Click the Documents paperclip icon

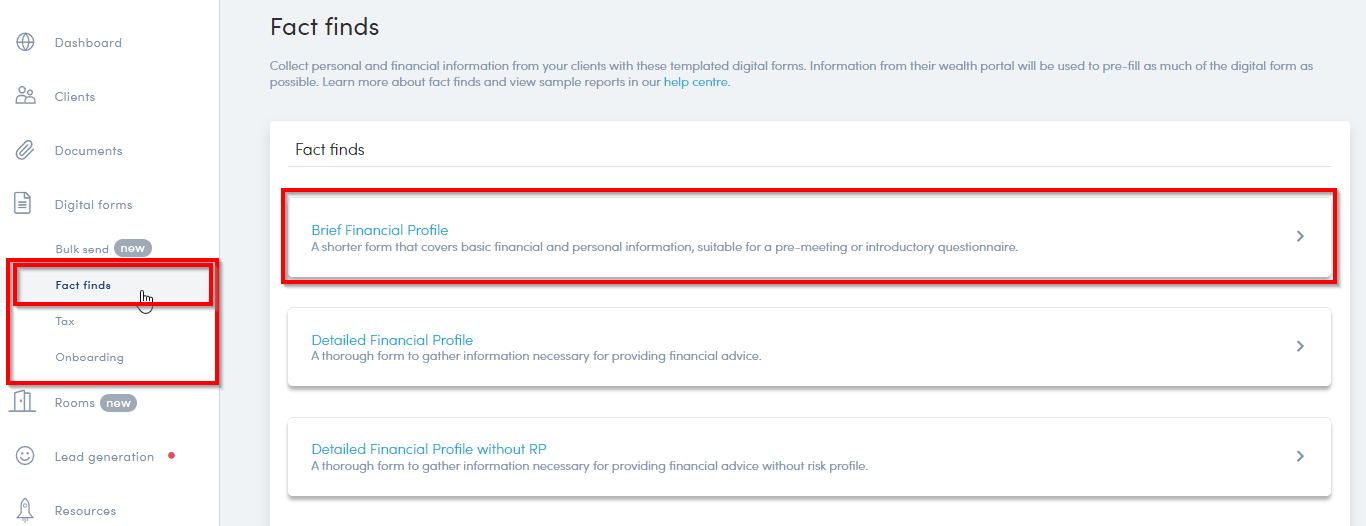click(25, 151)
